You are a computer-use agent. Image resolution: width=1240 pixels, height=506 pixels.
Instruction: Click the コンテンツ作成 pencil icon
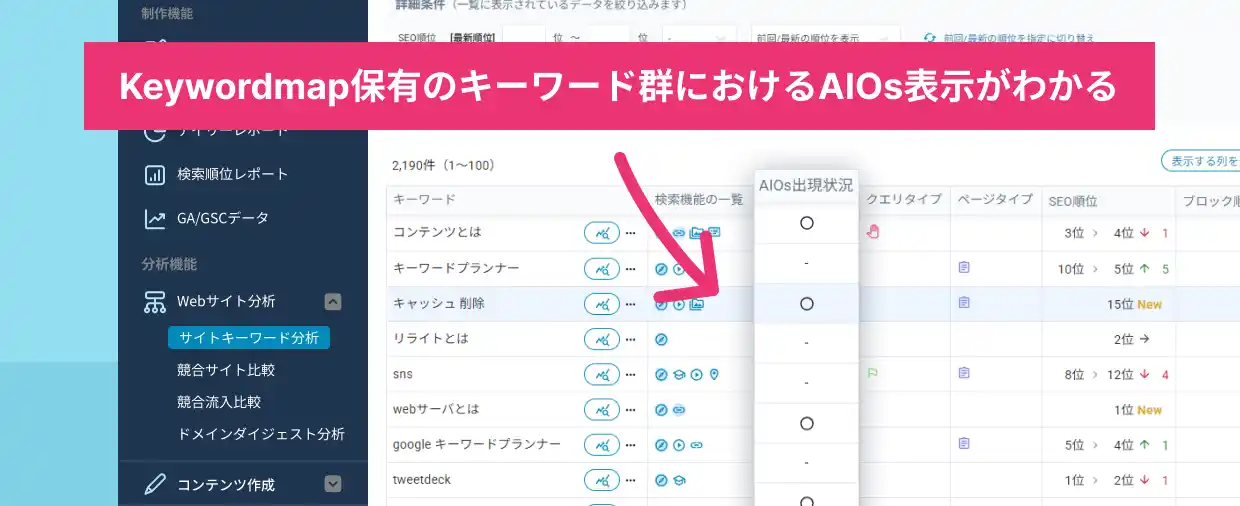click(155, 485)
